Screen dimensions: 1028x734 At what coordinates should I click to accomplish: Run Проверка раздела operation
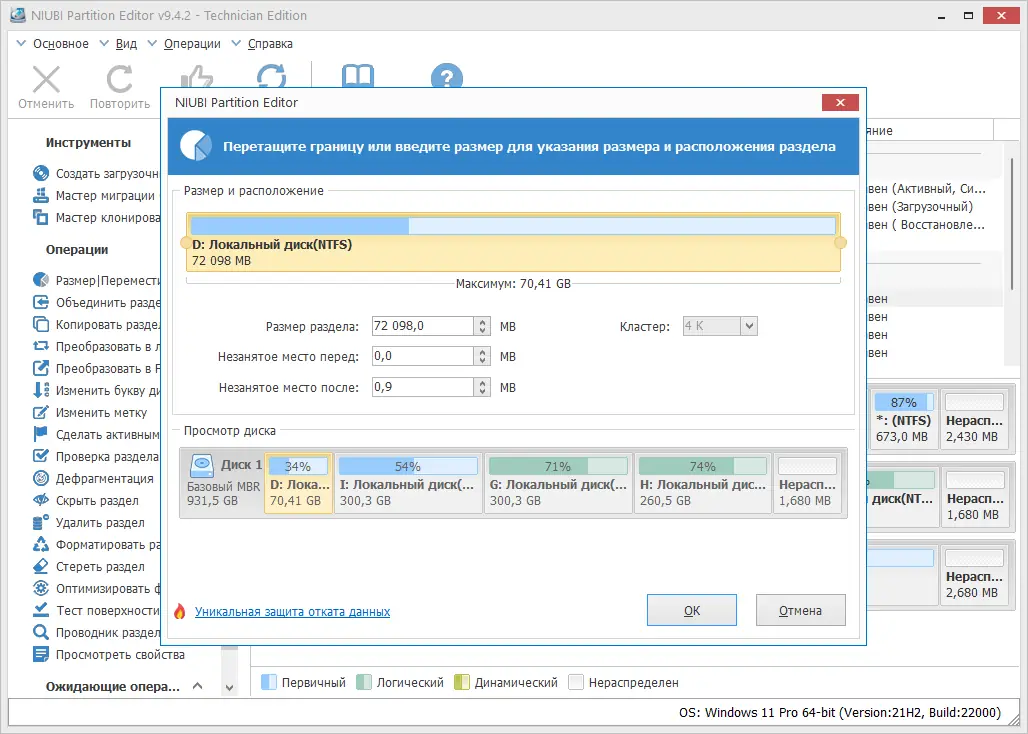point(96,457)
